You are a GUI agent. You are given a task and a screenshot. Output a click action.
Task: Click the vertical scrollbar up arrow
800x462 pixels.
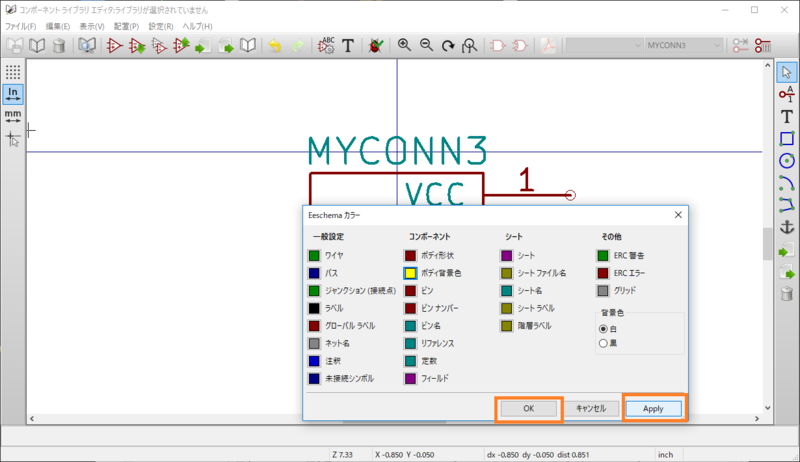pyautogui.click(x=768, y=65)
